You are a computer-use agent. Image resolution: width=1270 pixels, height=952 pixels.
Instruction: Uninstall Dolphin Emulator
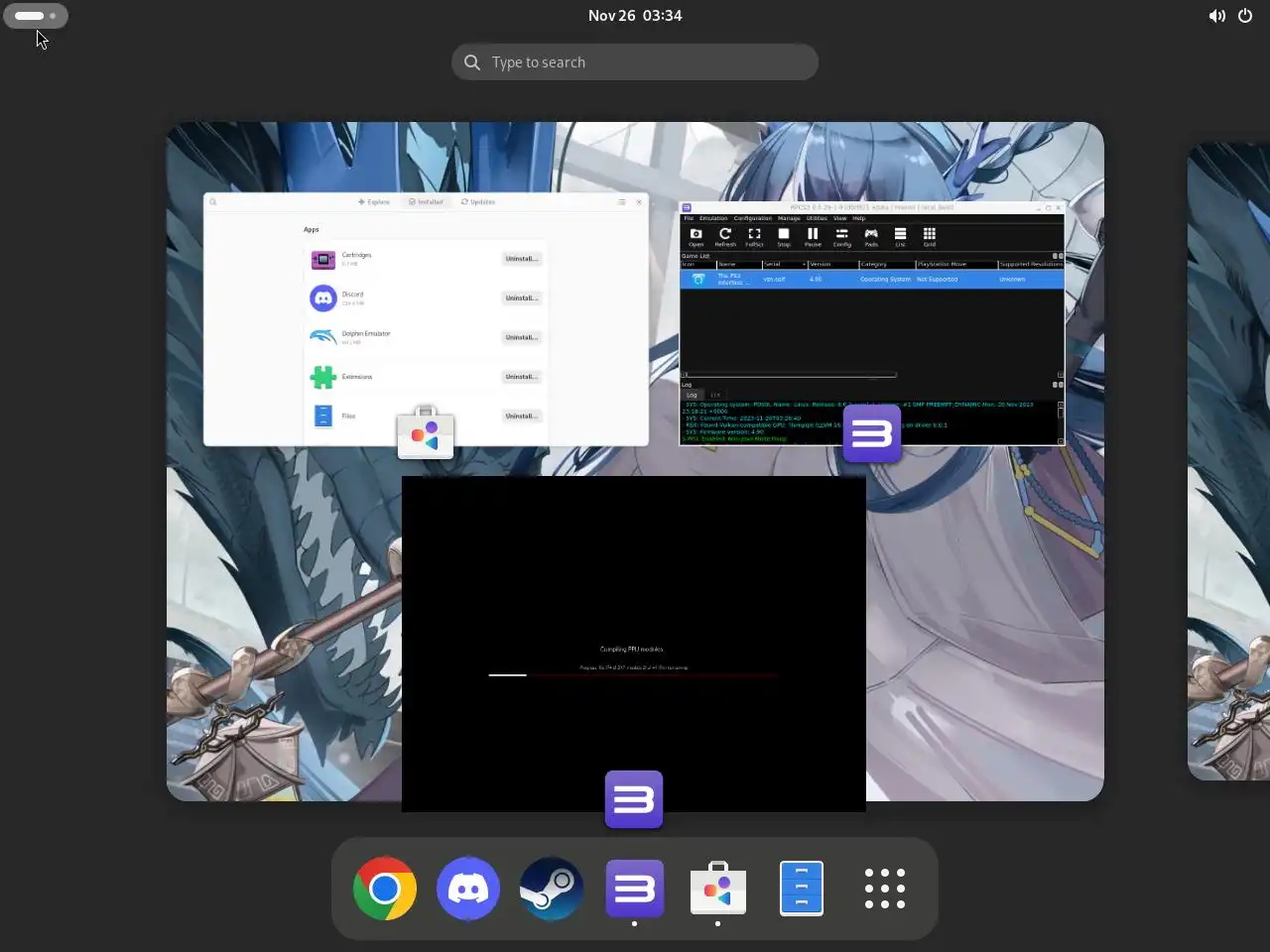click(x=522, y=337)
